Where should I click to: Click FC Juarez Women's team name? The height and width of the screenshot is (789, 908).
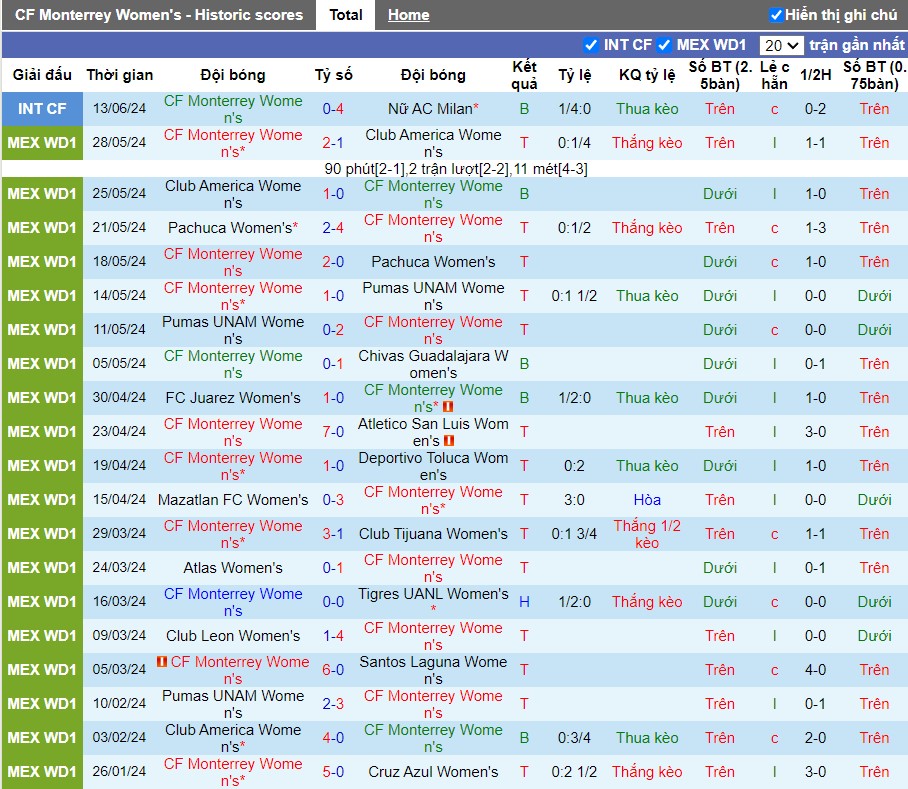click(x=233, y=398)
